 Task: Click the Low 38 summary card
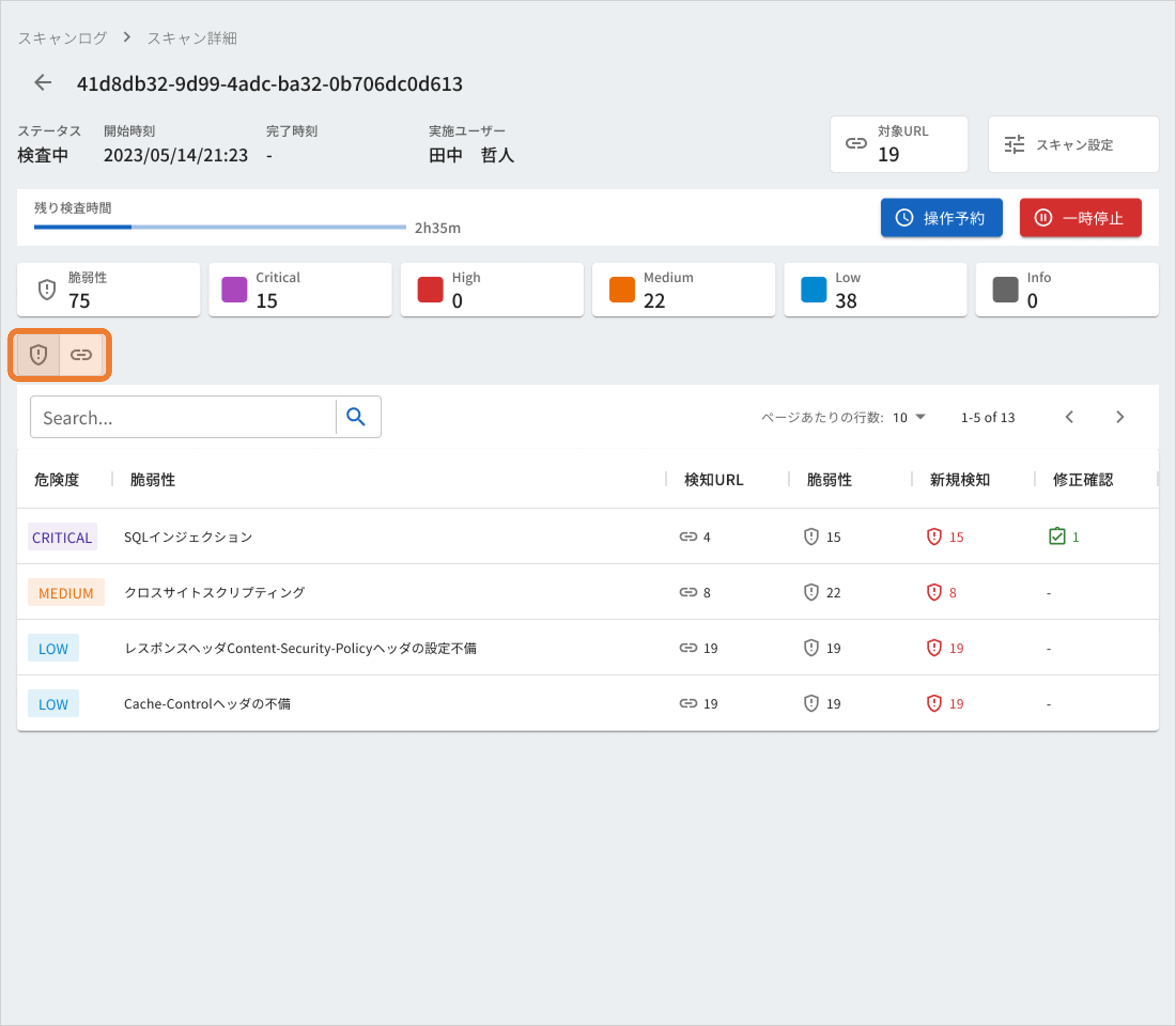(875, 290)
